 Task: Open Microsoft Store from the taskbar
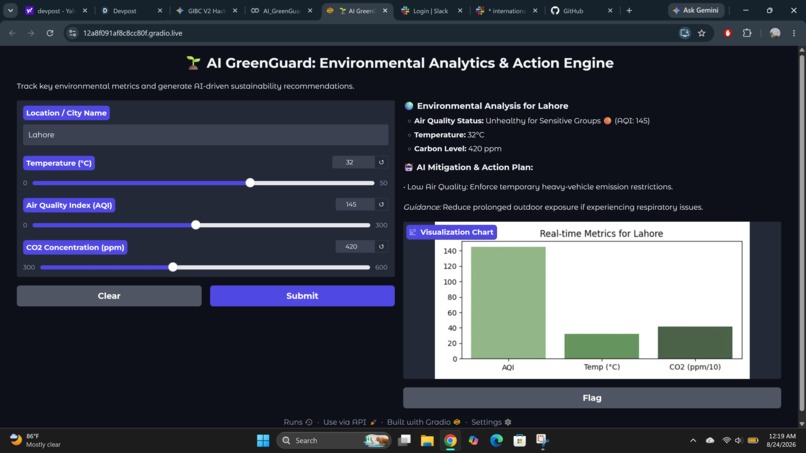tap(520, 440)
